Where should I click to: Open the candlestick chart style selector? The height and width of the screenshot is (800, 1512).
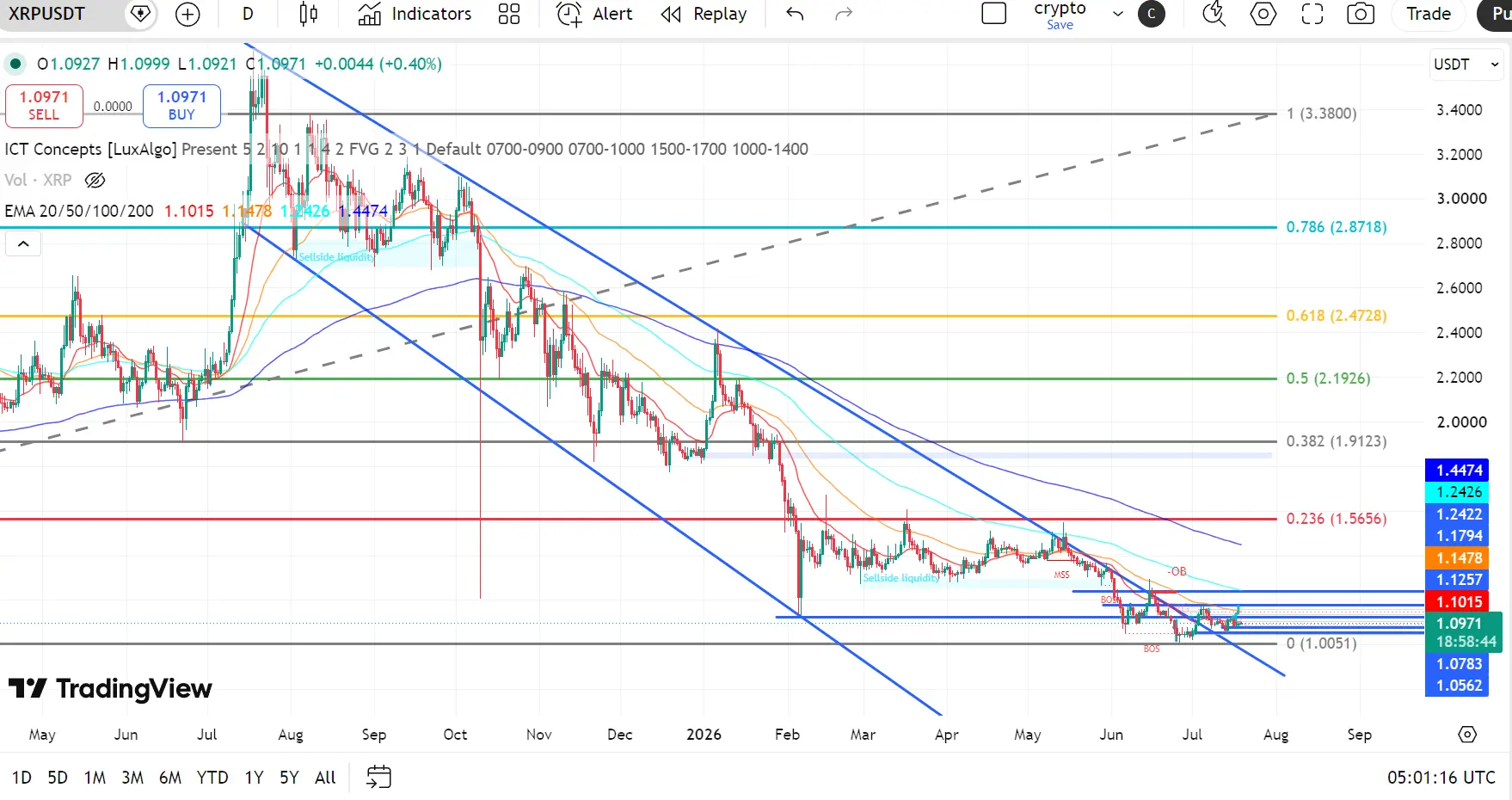click(x=308, y=14)
